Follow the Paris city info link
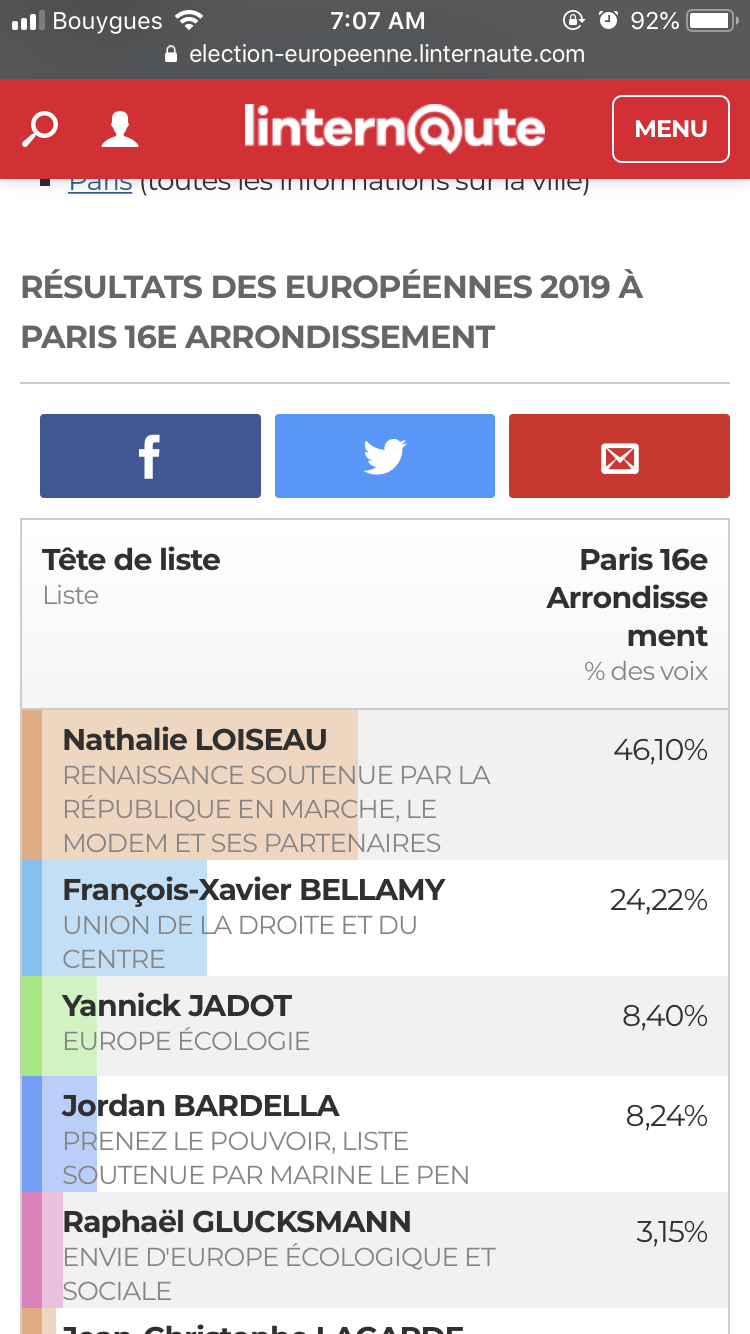 click(x=100, y=183)
